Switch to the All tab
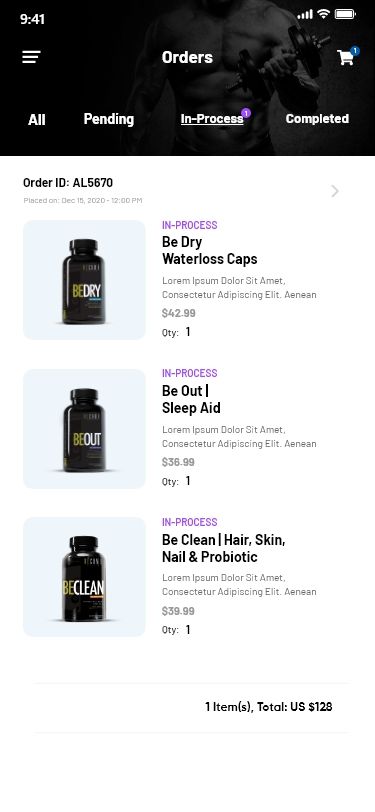The width and height of the screenshot is (375, 812). [x=37, y=120]
